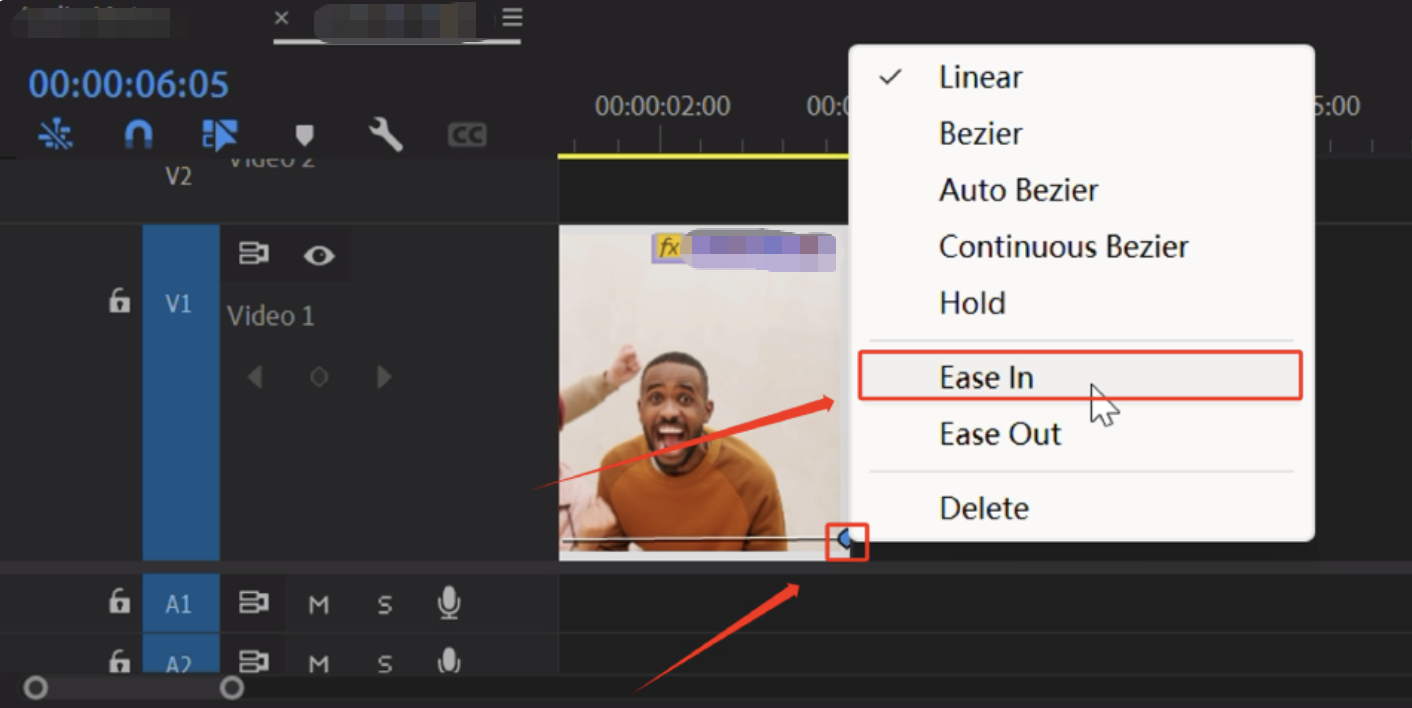Unlock the V1 track lock
1412x708 pixels.
119,300
